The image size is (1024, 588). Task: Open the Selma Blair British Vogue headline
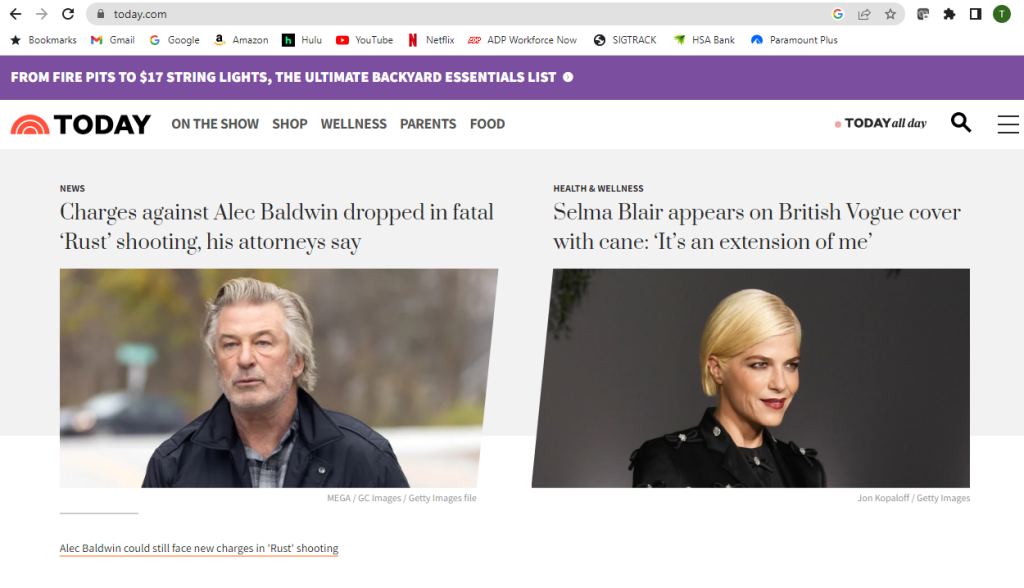(757, 227)
